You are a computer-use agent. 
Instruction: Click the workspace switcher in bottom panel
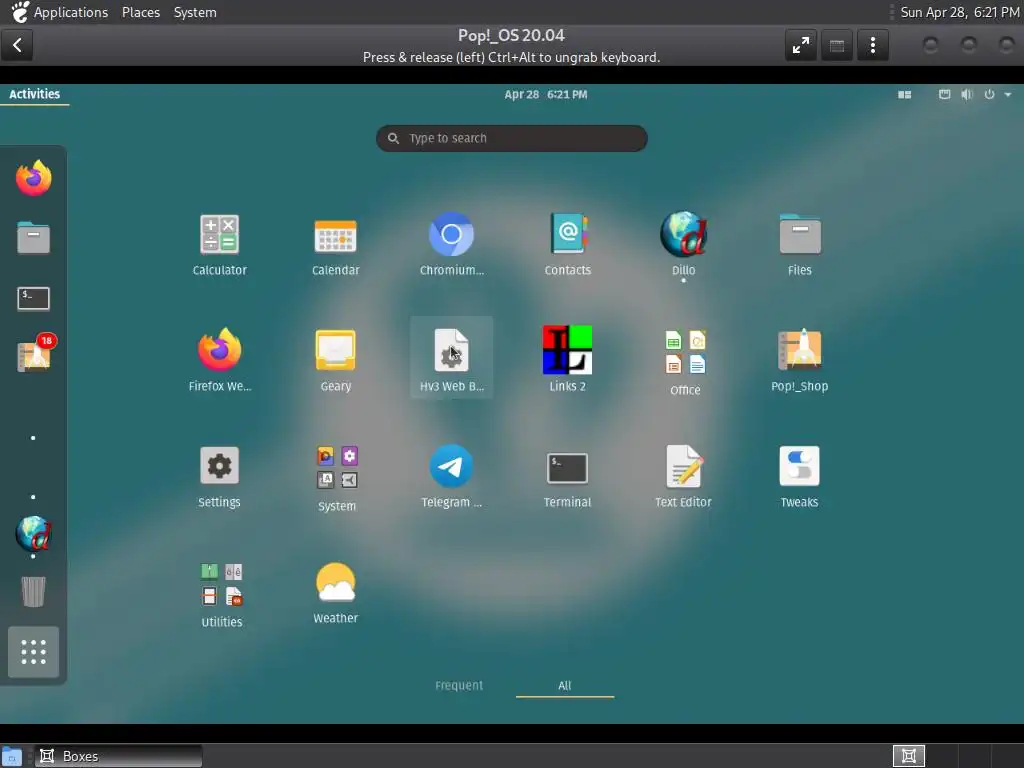tap(957, 756)
